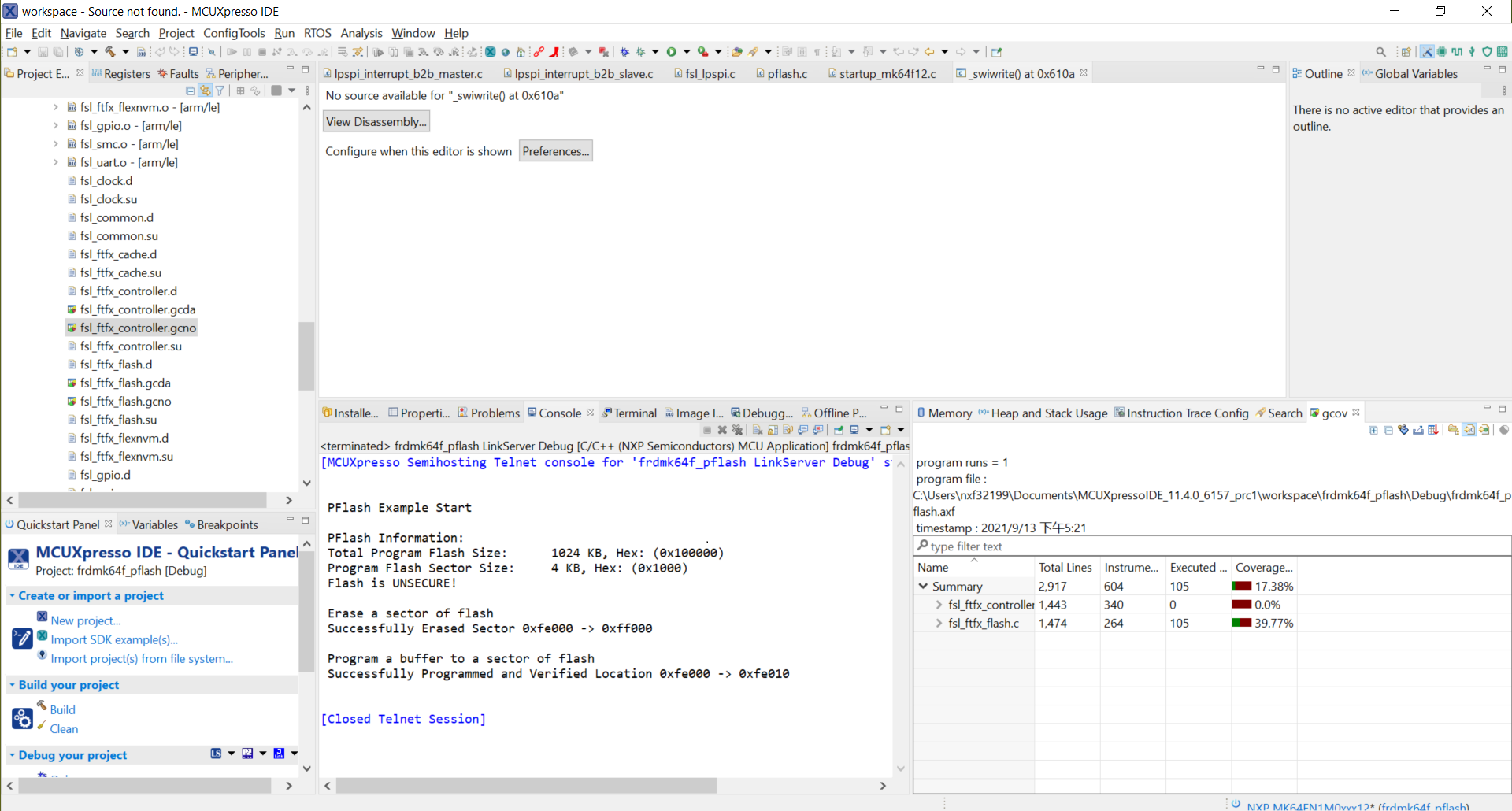1512x811 pixels.
Task: Click the Remove Launch X icon in the Console toolbar
Action: pyautogui.click(x=722, y=430)
